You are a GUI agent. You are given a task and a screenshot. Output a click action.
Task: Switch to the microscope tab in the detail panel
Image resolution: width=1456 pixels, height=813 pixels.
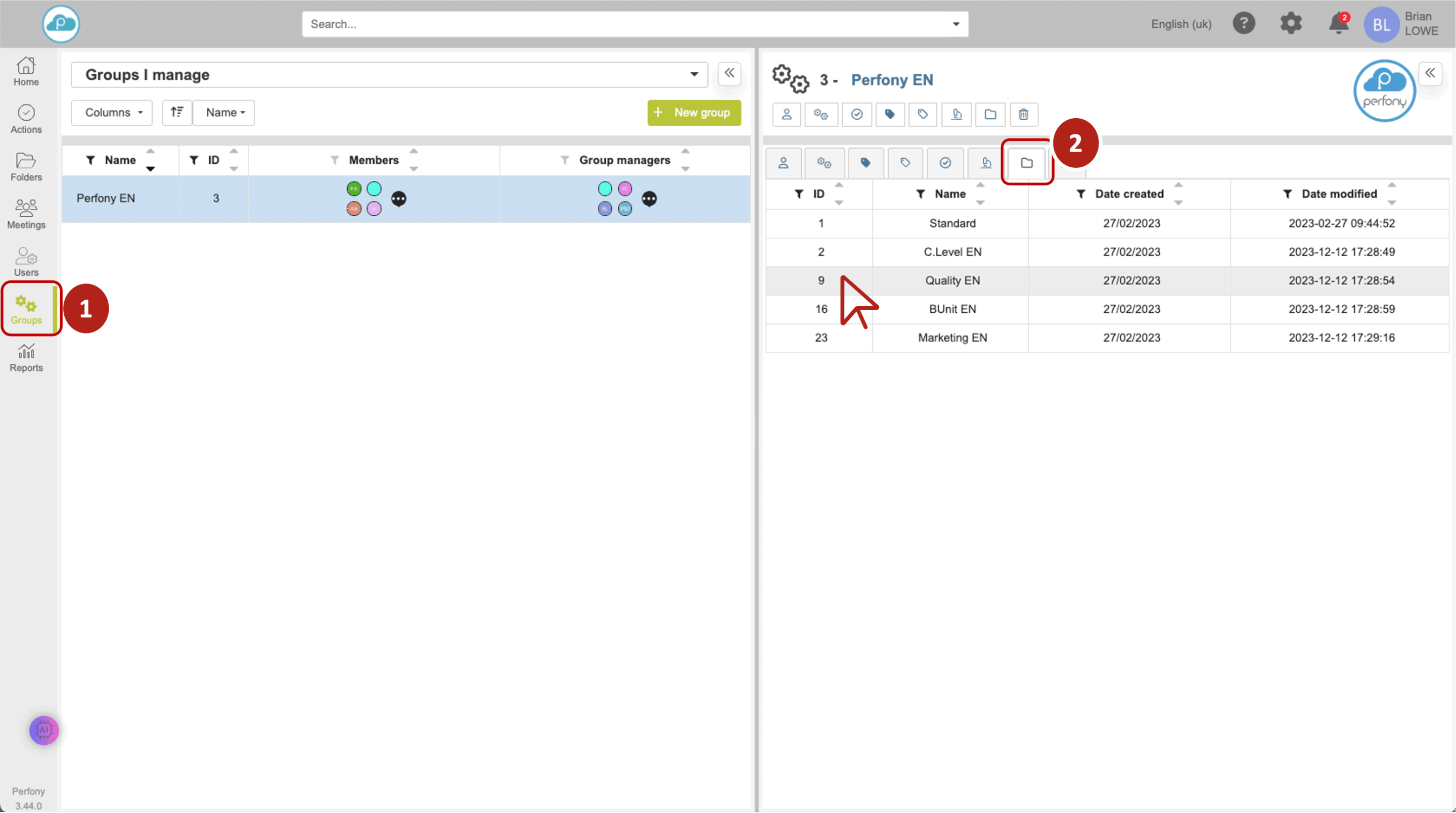click(986, 163)
